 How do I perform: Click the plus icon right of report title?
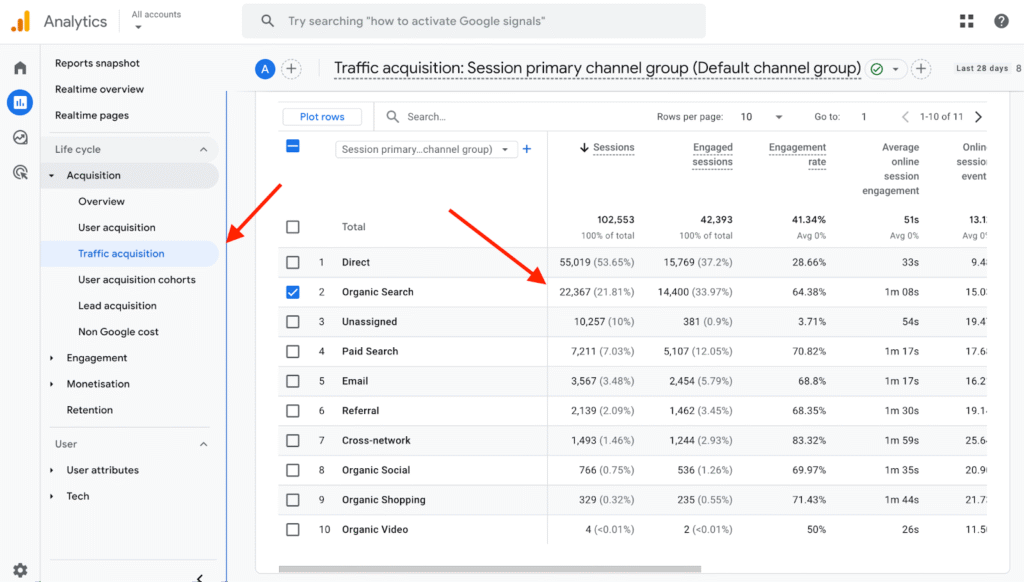tap(921, 69)
